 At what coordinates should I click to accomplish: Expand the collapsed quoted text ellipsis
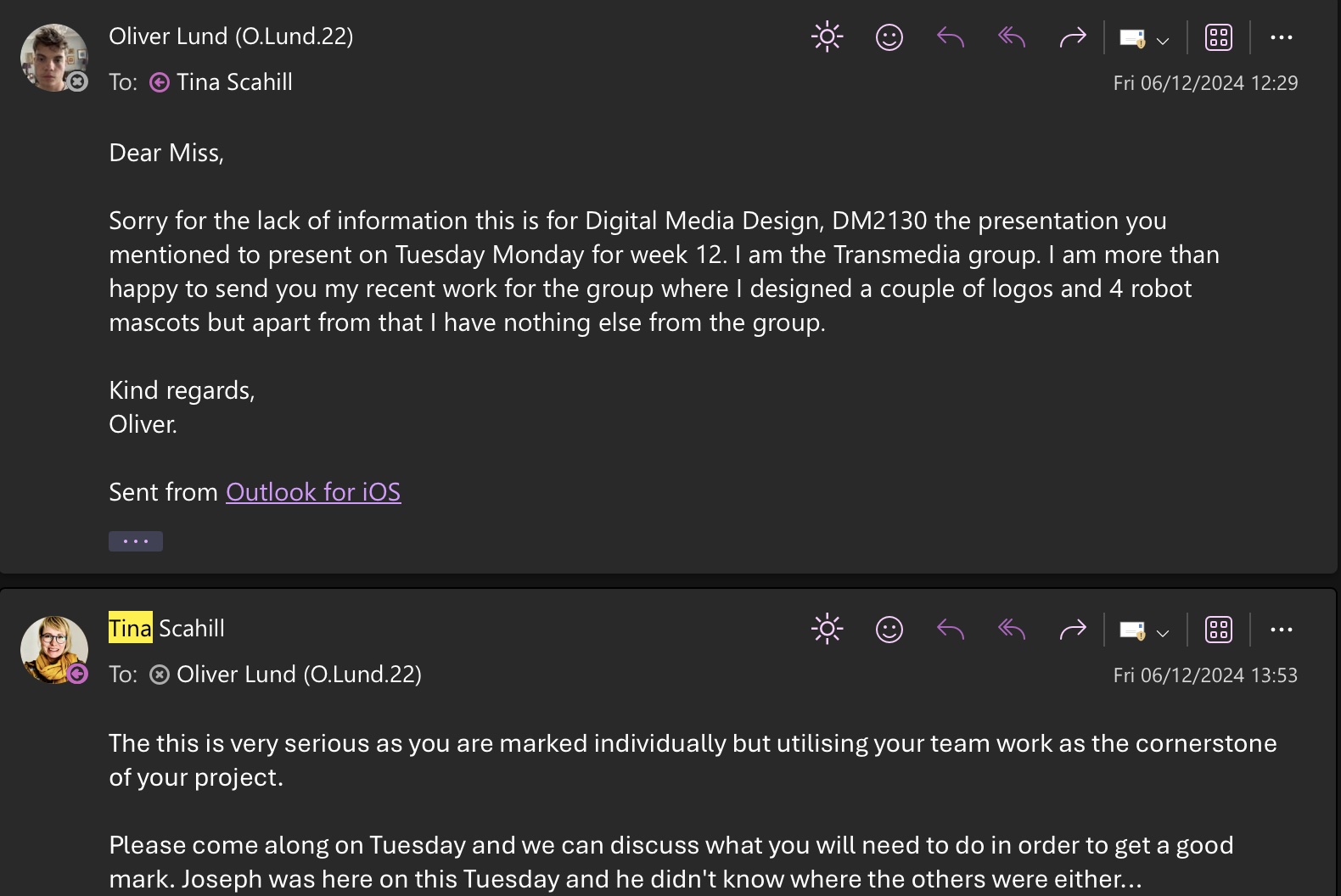136,541
